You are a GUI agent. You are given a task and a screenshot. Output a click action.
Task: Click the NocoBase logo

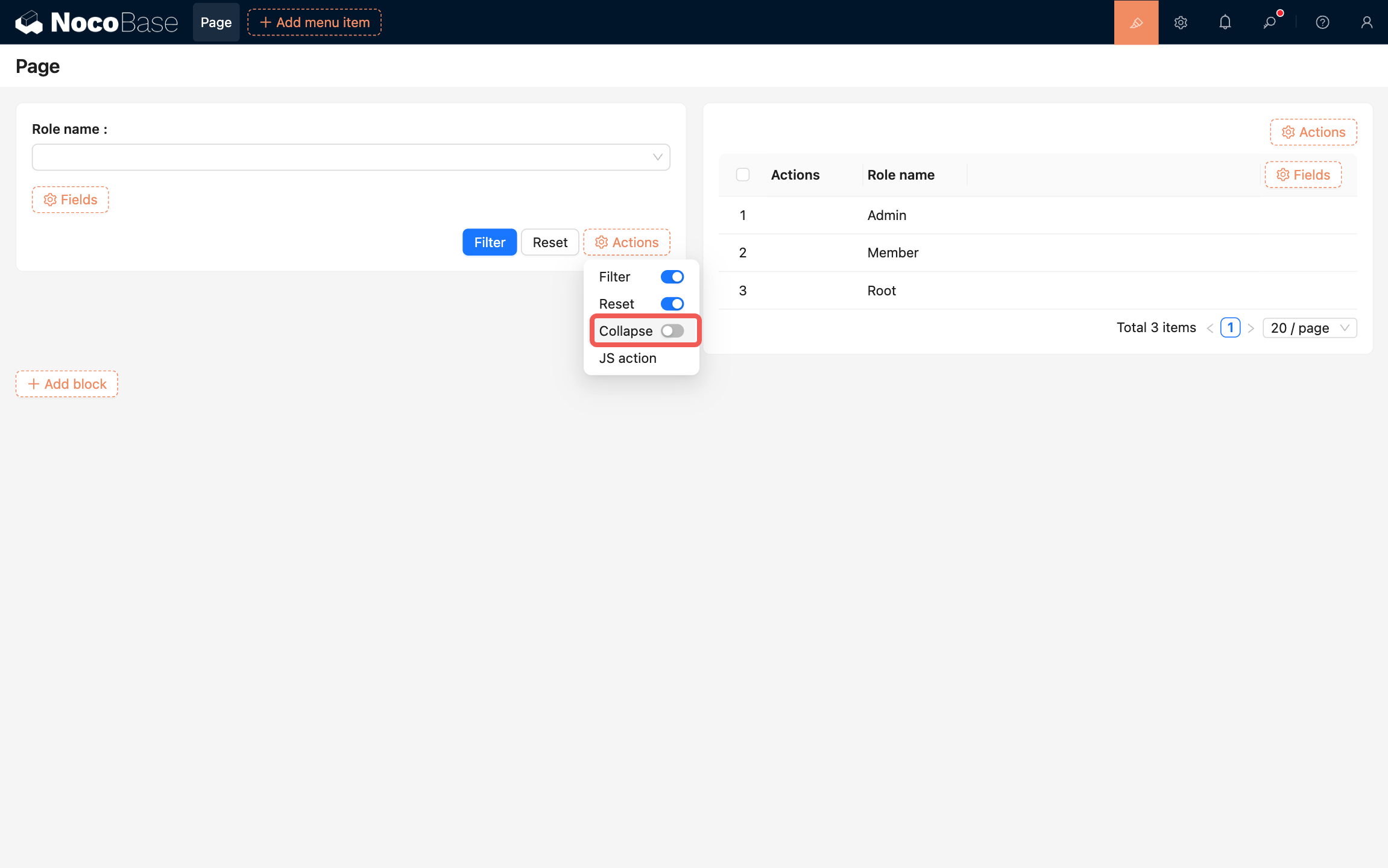[96, 22]
